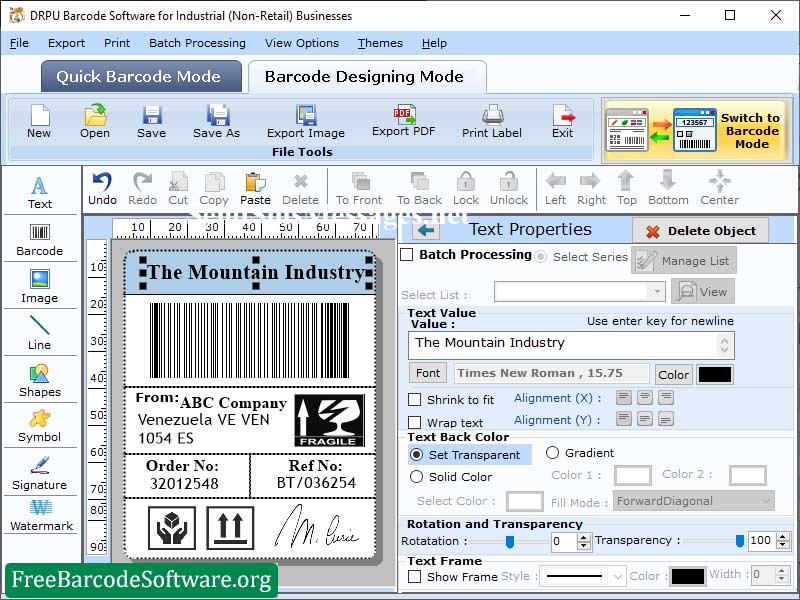Open the Fill Mode dropdown
Viewport: 800px width, 600px height.
[x=693, y=501]
